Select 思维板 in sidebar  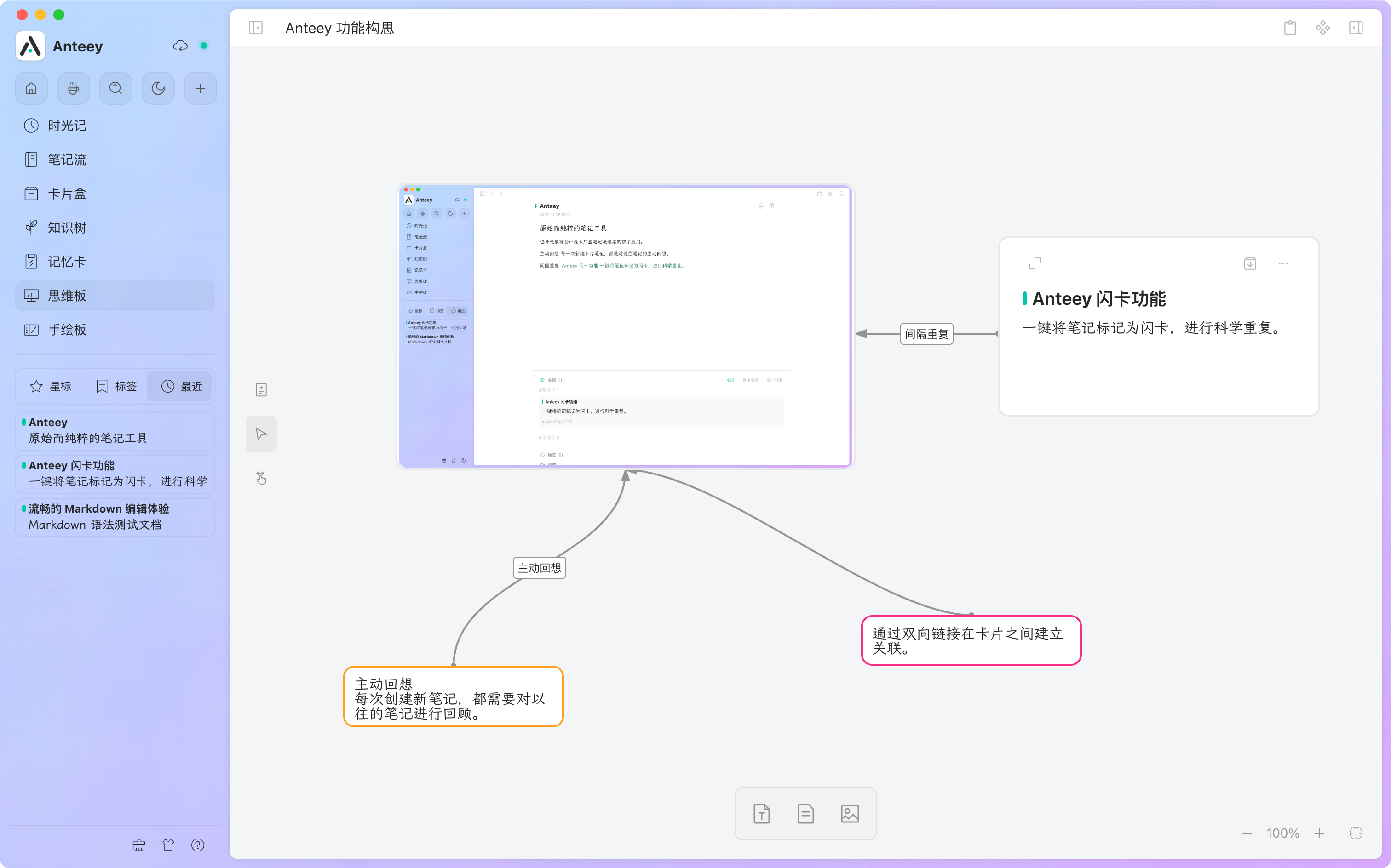[115, 296]
